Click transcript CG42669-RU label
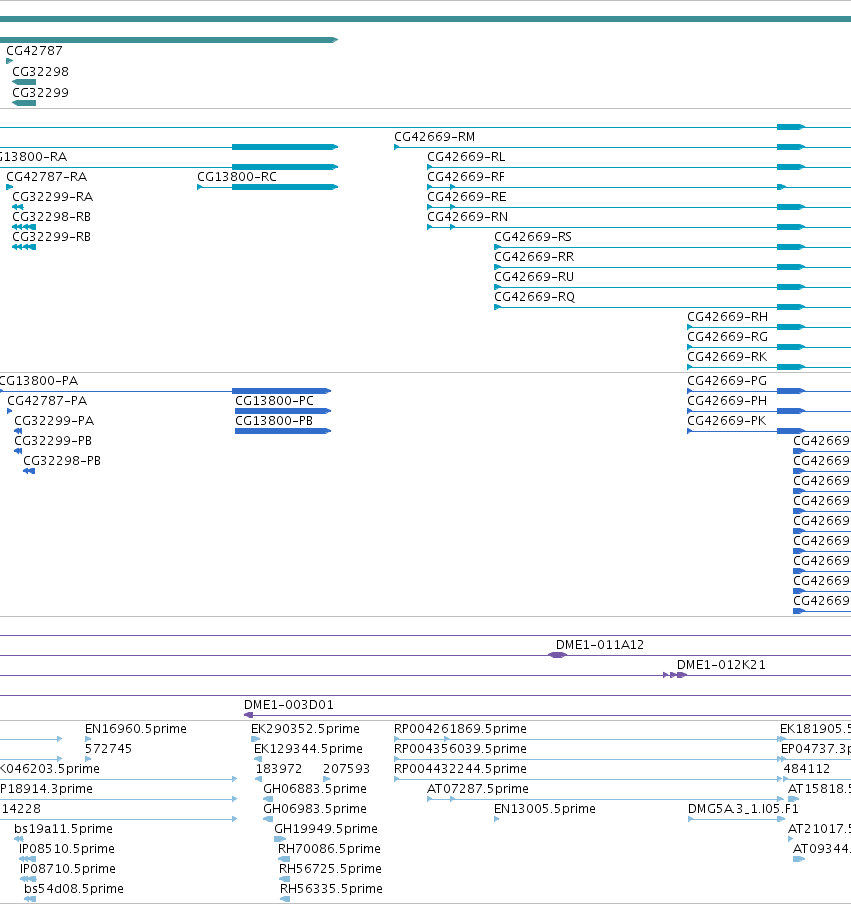The height and width of the screenshot is (904, 851). pos(534,277)
